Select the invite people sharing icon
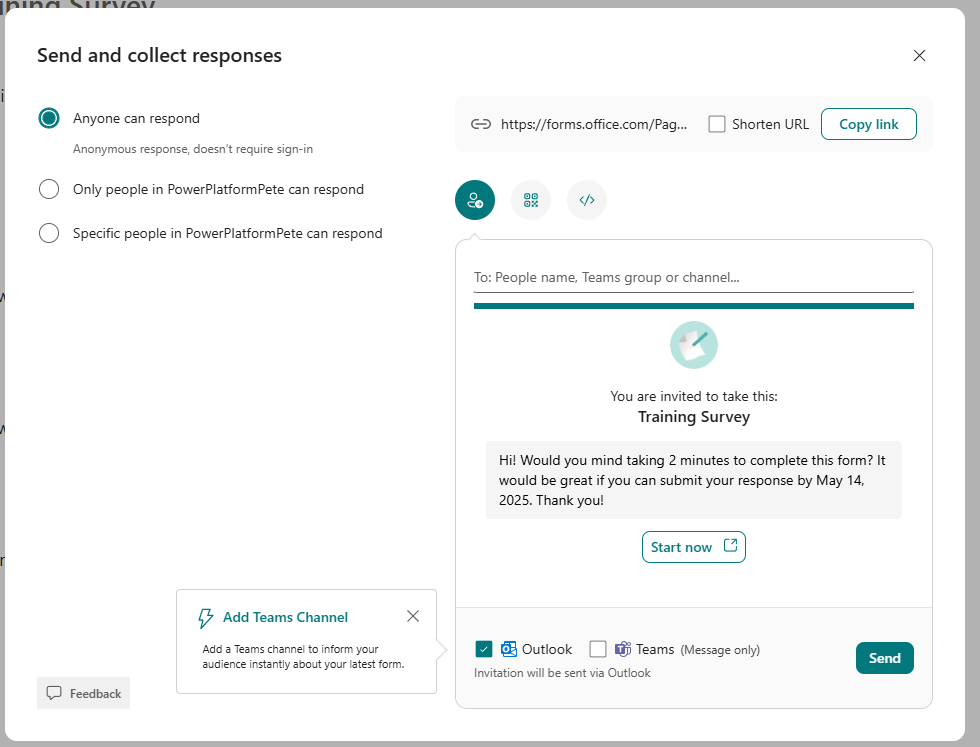The image size is (980, 747). (x=475, y=200)
